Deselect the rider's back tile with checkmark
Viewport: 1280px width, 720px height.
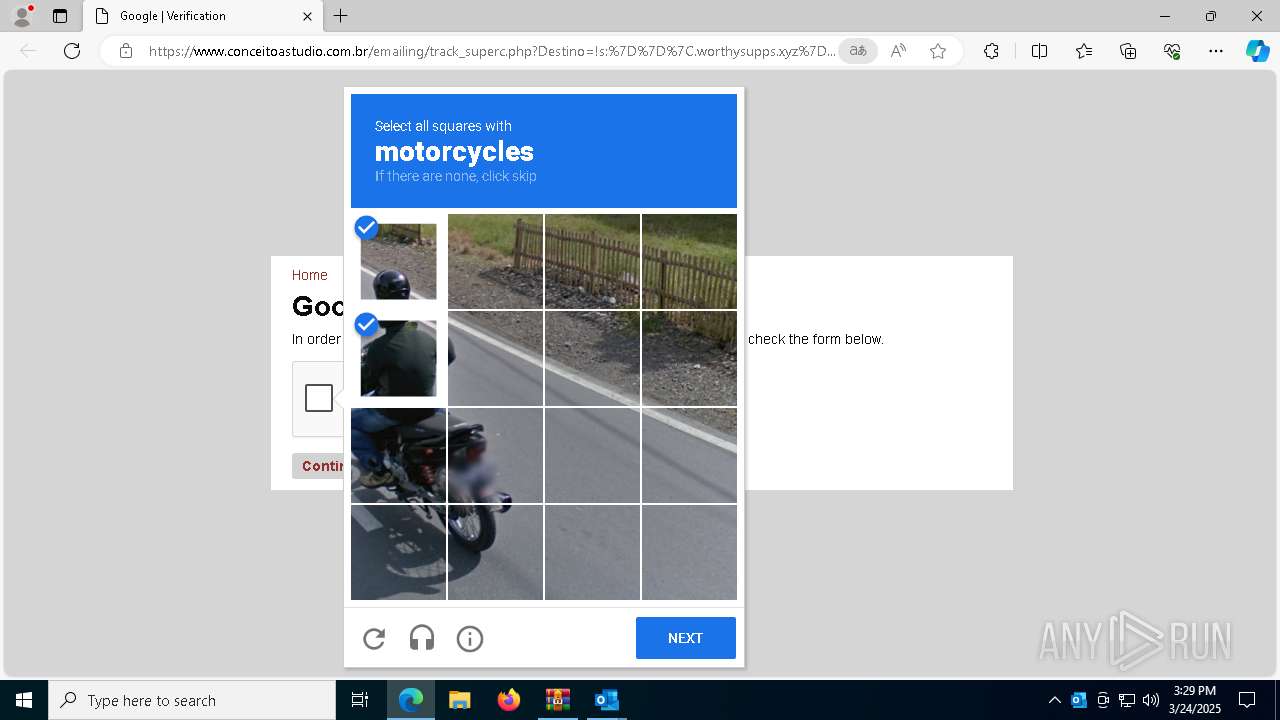[x=398, y=358]
